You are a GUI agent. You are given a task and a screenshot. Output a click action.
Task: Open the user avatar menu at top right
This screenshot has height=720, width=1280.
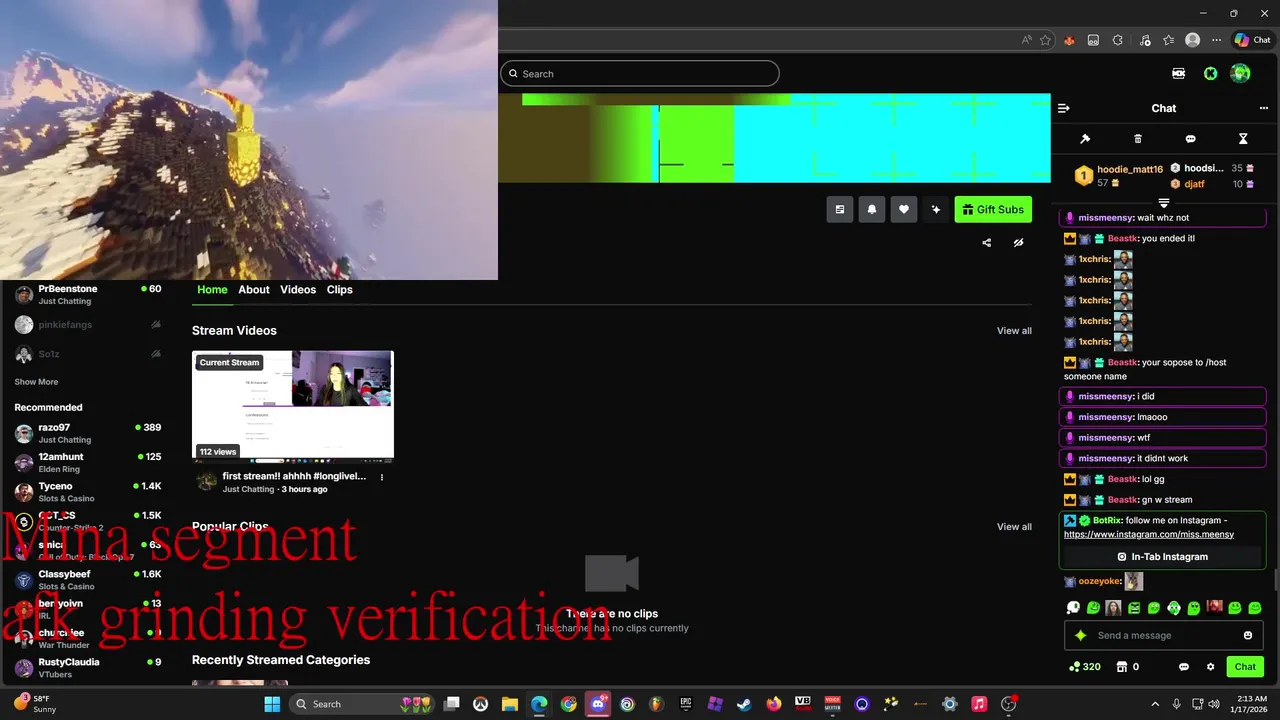[x=1240, y=73]
